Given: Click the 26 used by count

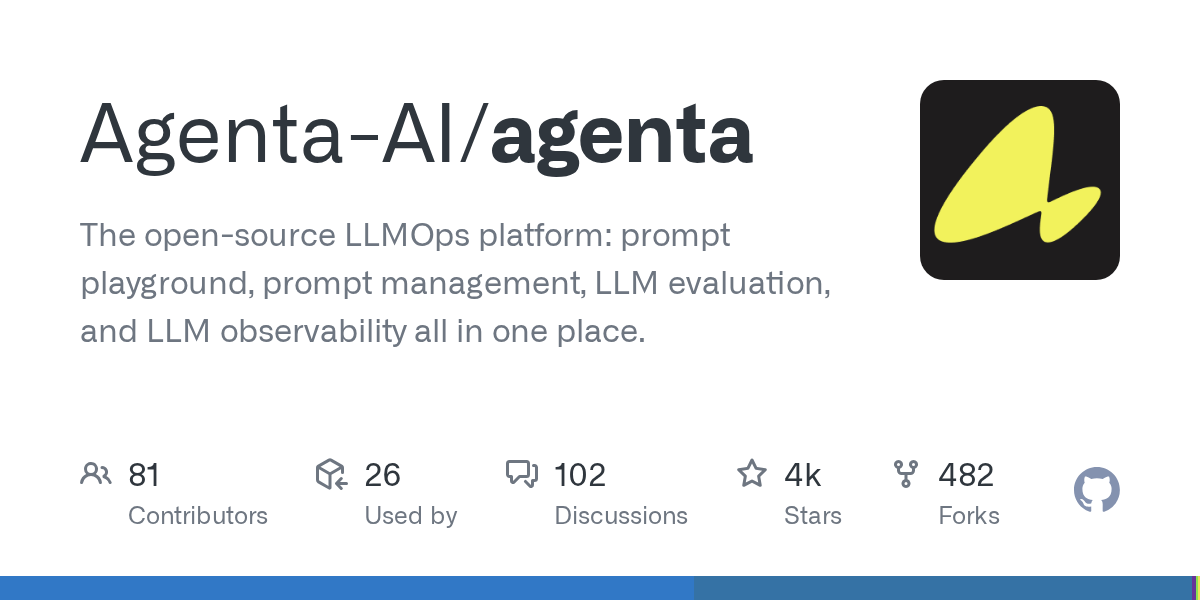Looking at the screenshot, I should (x=382, y=474).
